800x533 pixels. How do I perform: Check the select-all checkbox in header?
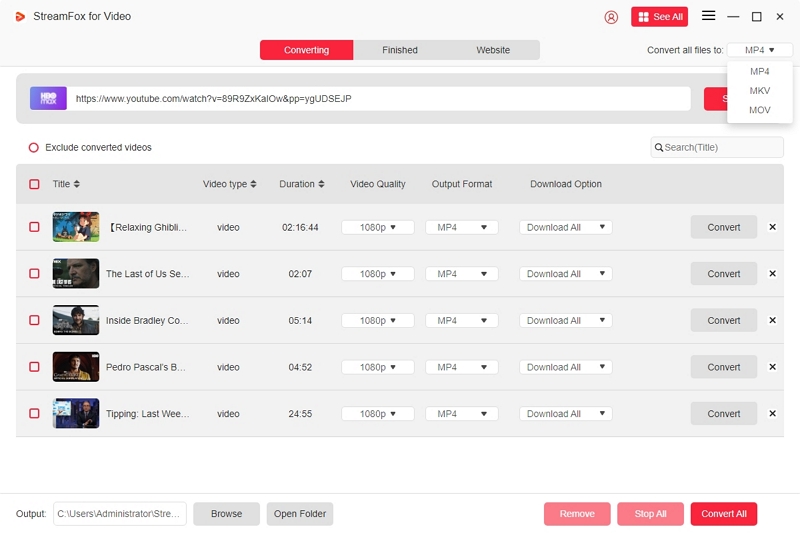(34, 184)
